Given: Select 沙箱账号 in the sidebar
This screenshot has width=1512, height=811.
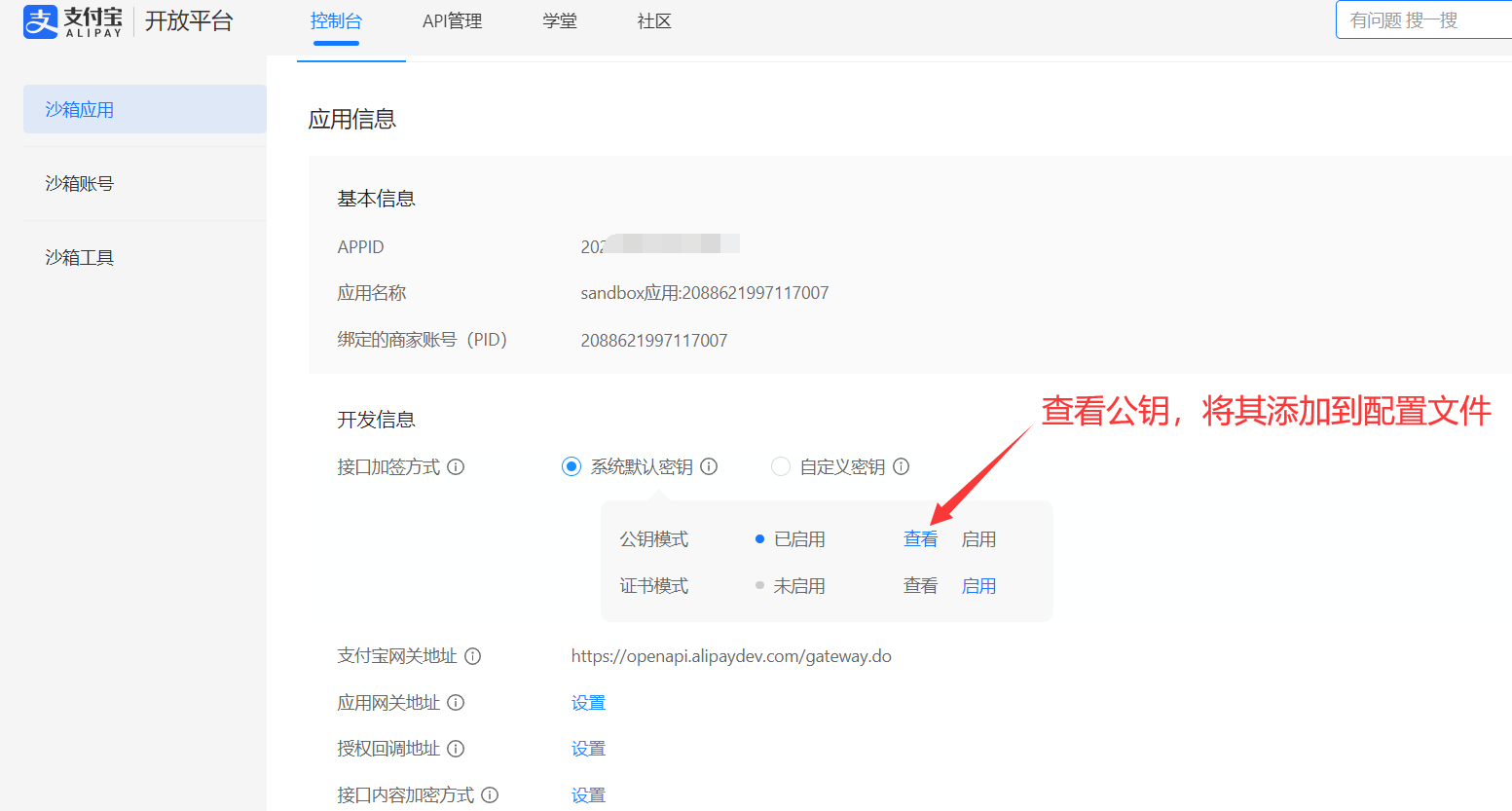Looking at the screenshot, I should click(80, 183).
